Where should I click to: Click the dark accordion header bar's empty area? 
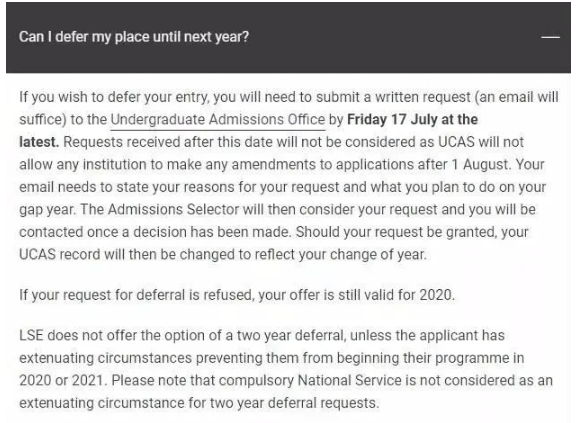point(394,37)
